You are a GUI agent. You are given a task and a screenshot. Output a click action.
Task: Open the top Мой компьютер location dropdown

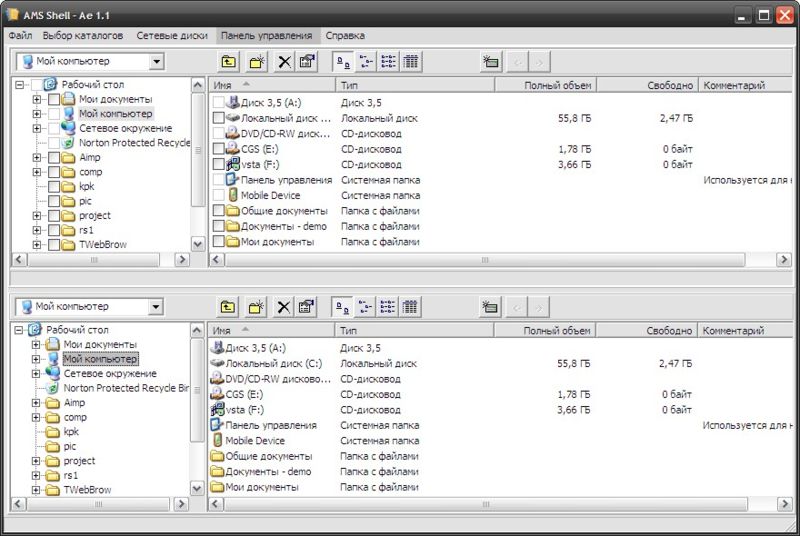pos(157,62)
